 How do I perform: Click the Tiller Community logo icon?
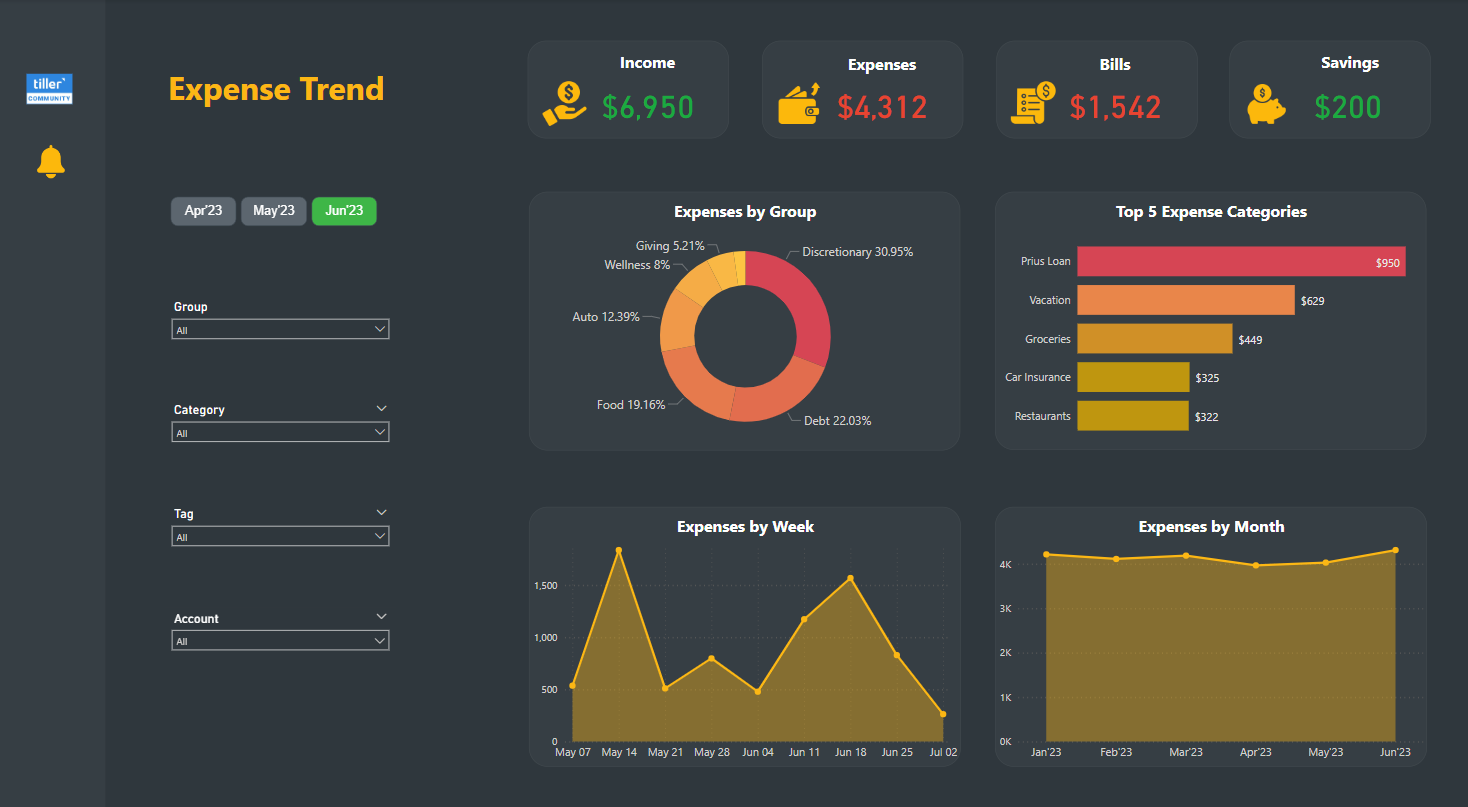click(50, 89)
